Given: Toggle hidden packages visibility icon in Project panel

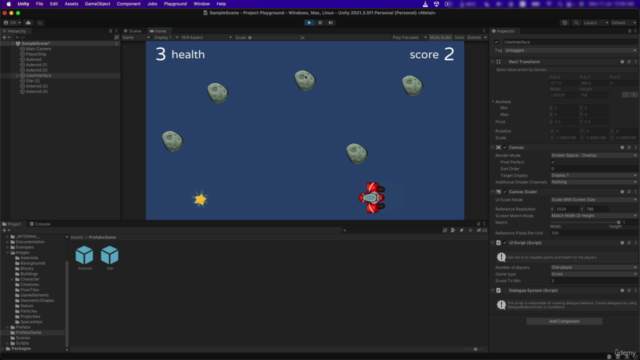Looking at the screenshot, I should coord(481,230).
